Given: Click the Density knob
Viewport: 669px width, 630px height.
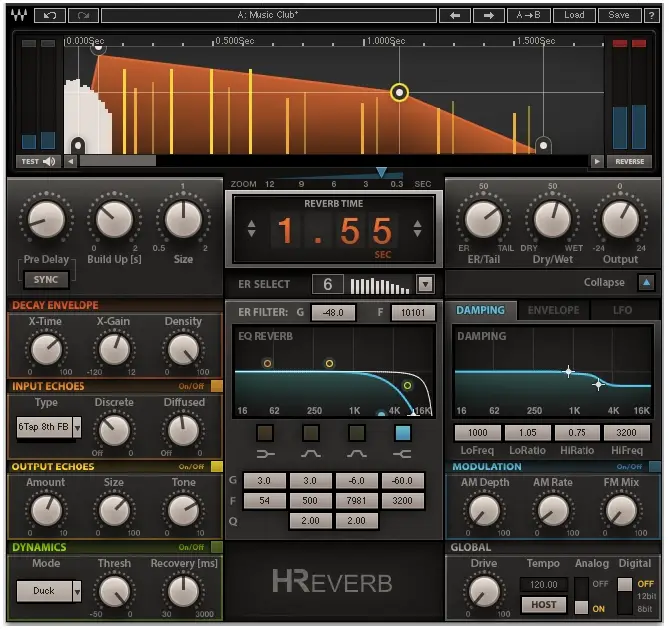Looking at the screenshot, I should [183, 350].
